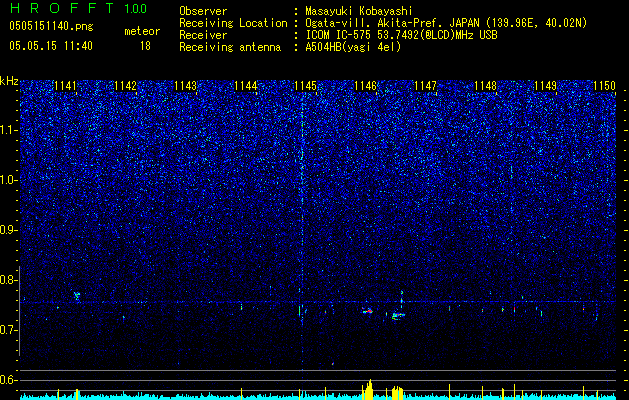Click the HROFFT title text
Screen dimensions: 629x400
tap(63, 8)
